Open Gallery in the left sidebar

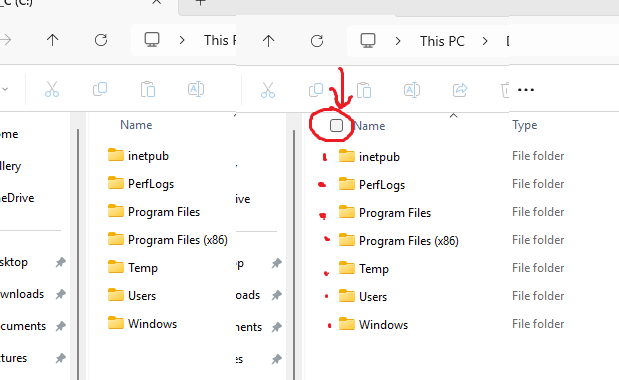click(11, 166)
